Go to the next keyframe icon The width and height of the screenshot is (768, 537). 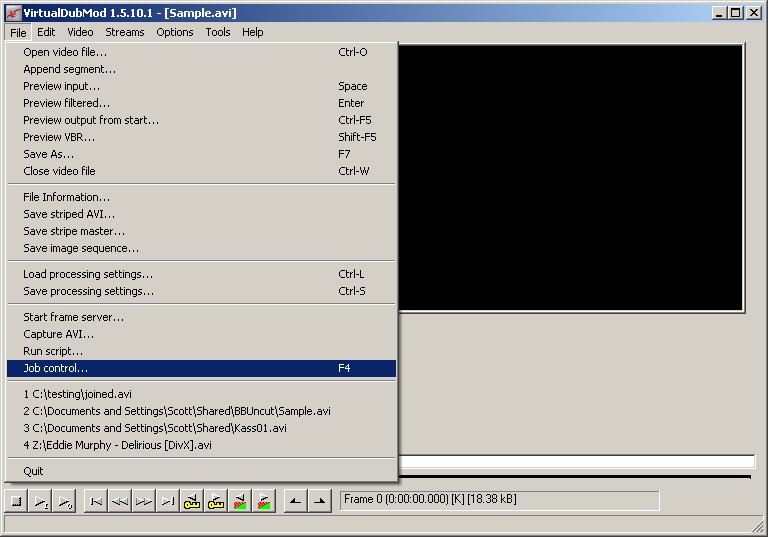click(x=216, y=501)
